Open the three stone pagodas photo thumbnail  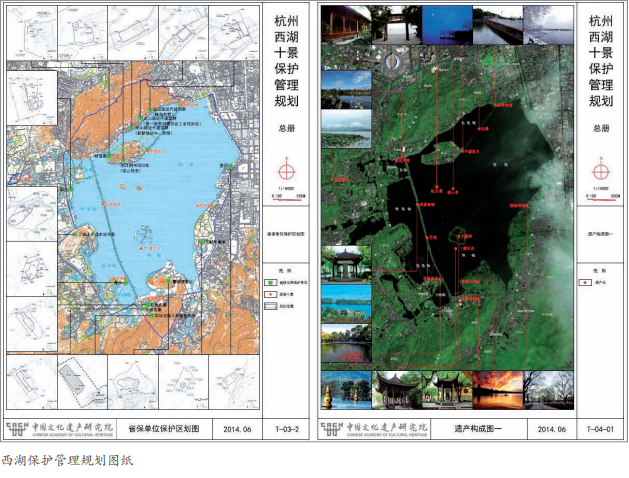pyautogui.click(x=346, y=390)
